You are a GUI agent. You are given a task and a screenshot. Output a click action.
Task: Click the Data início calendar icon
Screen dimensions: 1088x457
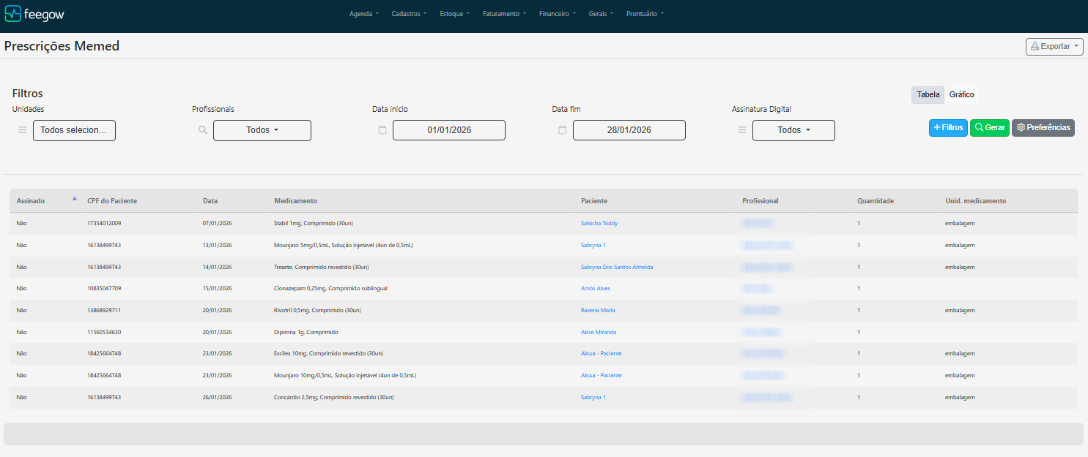[x=382, y=130]
